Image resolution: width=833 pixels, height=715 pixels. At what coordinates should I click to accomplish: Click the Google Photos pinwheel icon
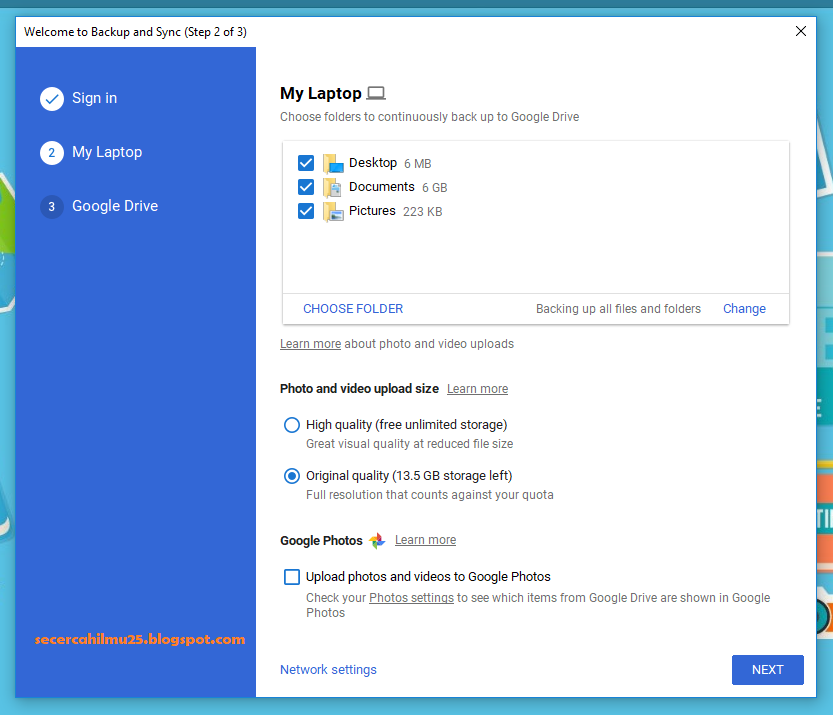click(377, 541)
